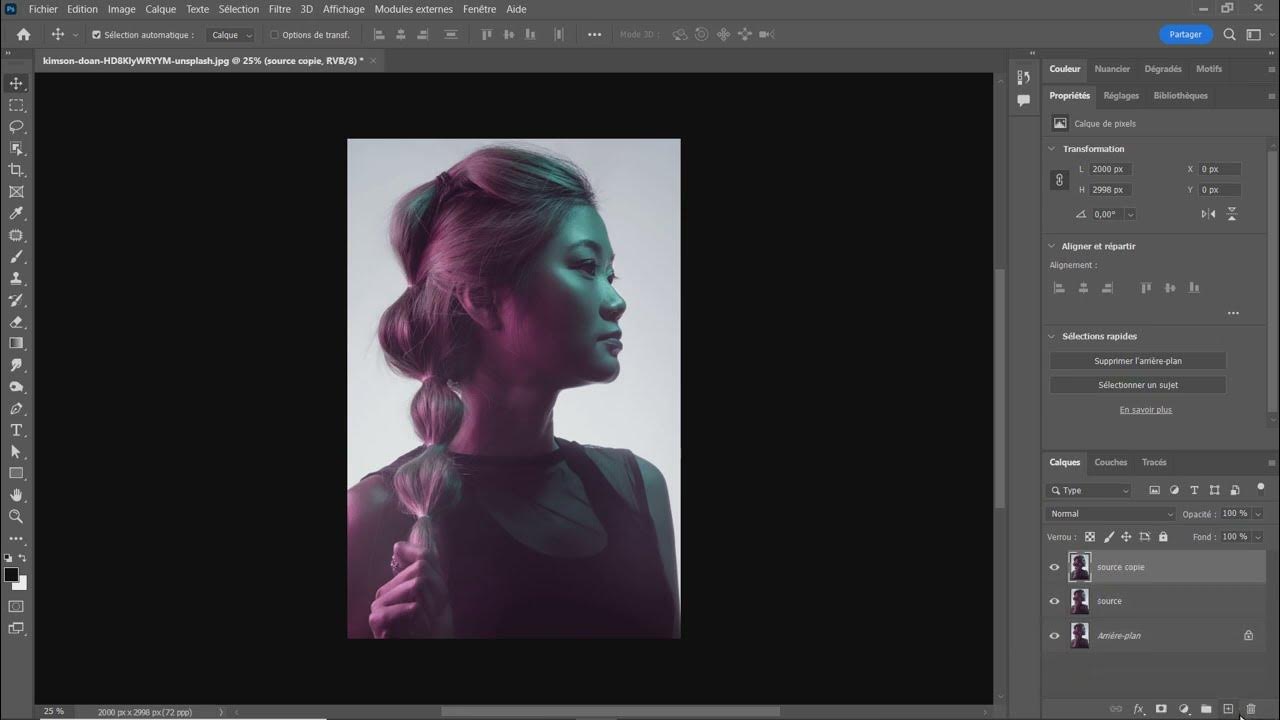Select the Crop tool
1280x720 pixels.
pyautogui.click(x=16, y=170)
